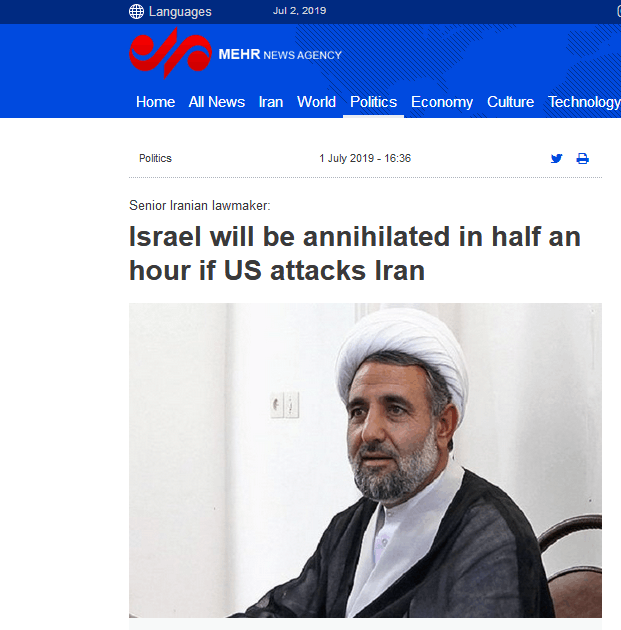
Task: Share article via Twitter bird icon
Action: [556, 158]
